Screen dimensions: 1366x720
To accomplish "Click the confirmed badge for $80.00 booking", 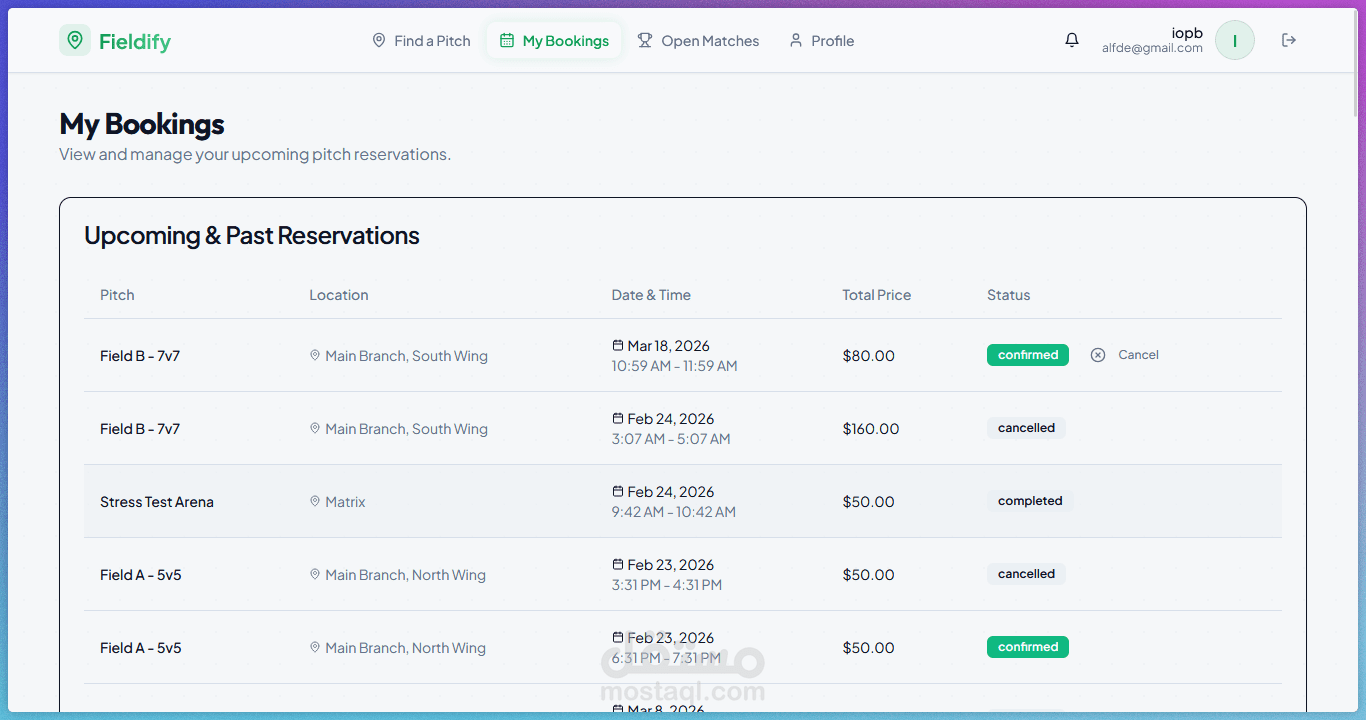I will coord(1027,355).
